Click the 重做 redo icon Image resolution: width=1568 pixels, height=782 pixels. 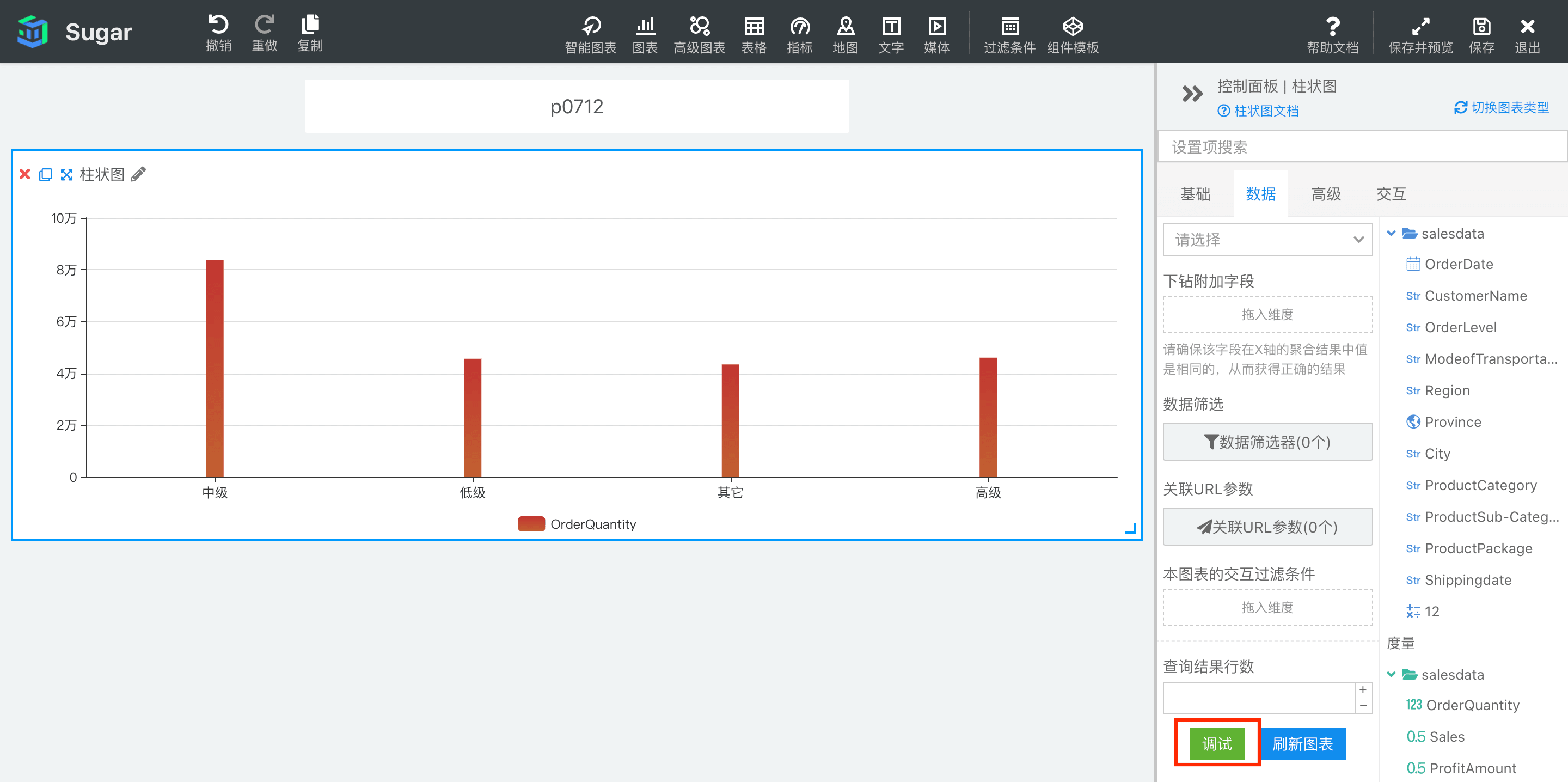[264, 26]
